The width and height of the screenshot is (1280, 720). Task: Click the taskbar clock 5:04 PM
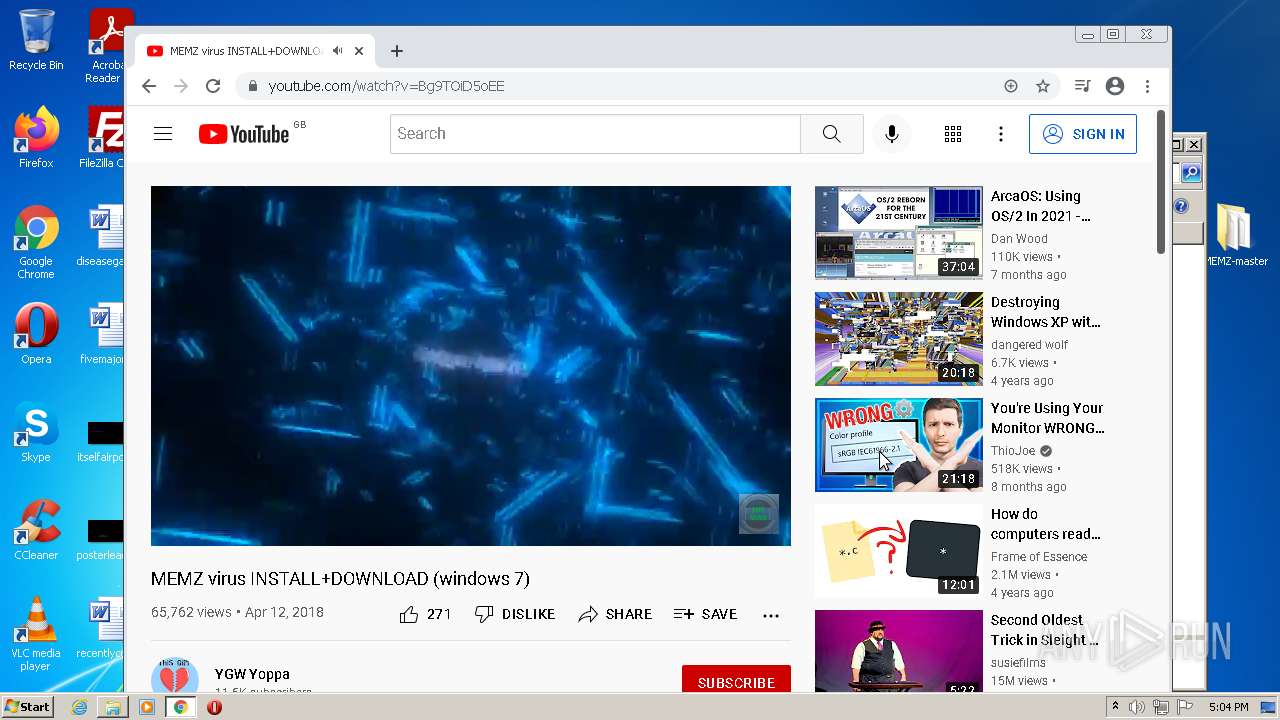point(1228,707)
